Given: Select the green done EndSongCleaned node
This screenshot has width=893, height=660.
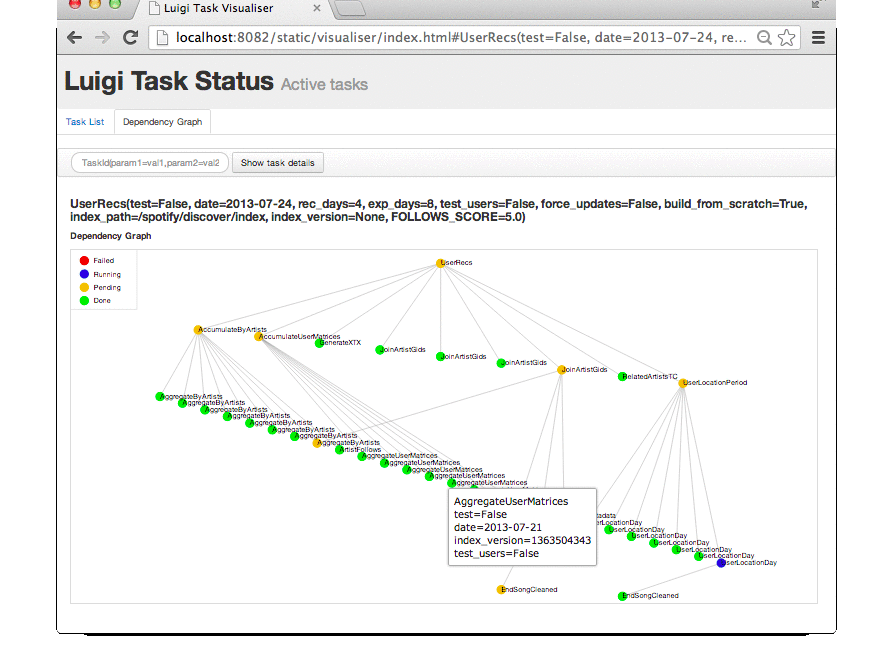Looking at the screenshot, I should coord(622,596).
